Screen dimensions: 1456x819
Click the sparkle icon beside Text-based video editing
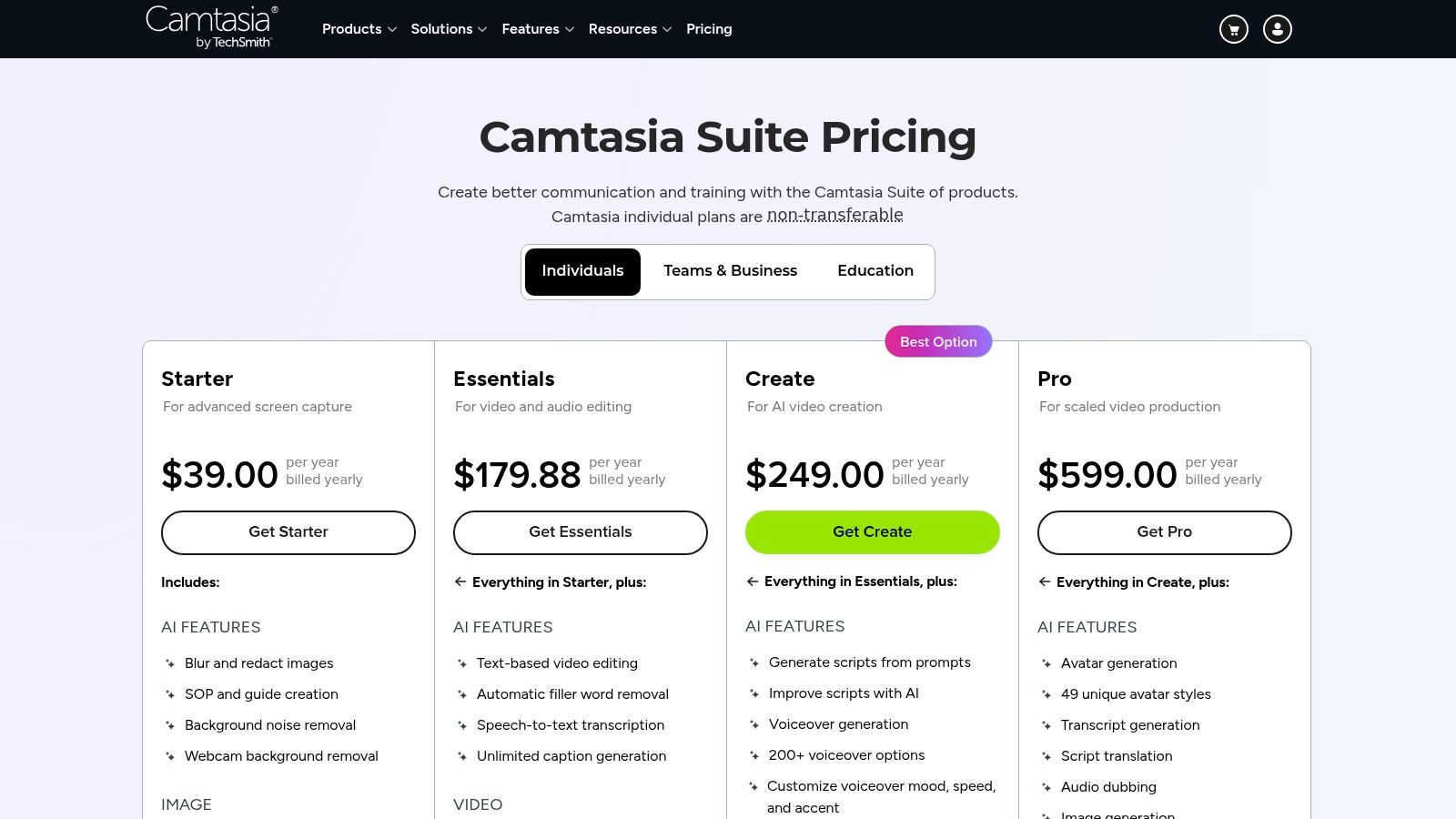(462, 663)
